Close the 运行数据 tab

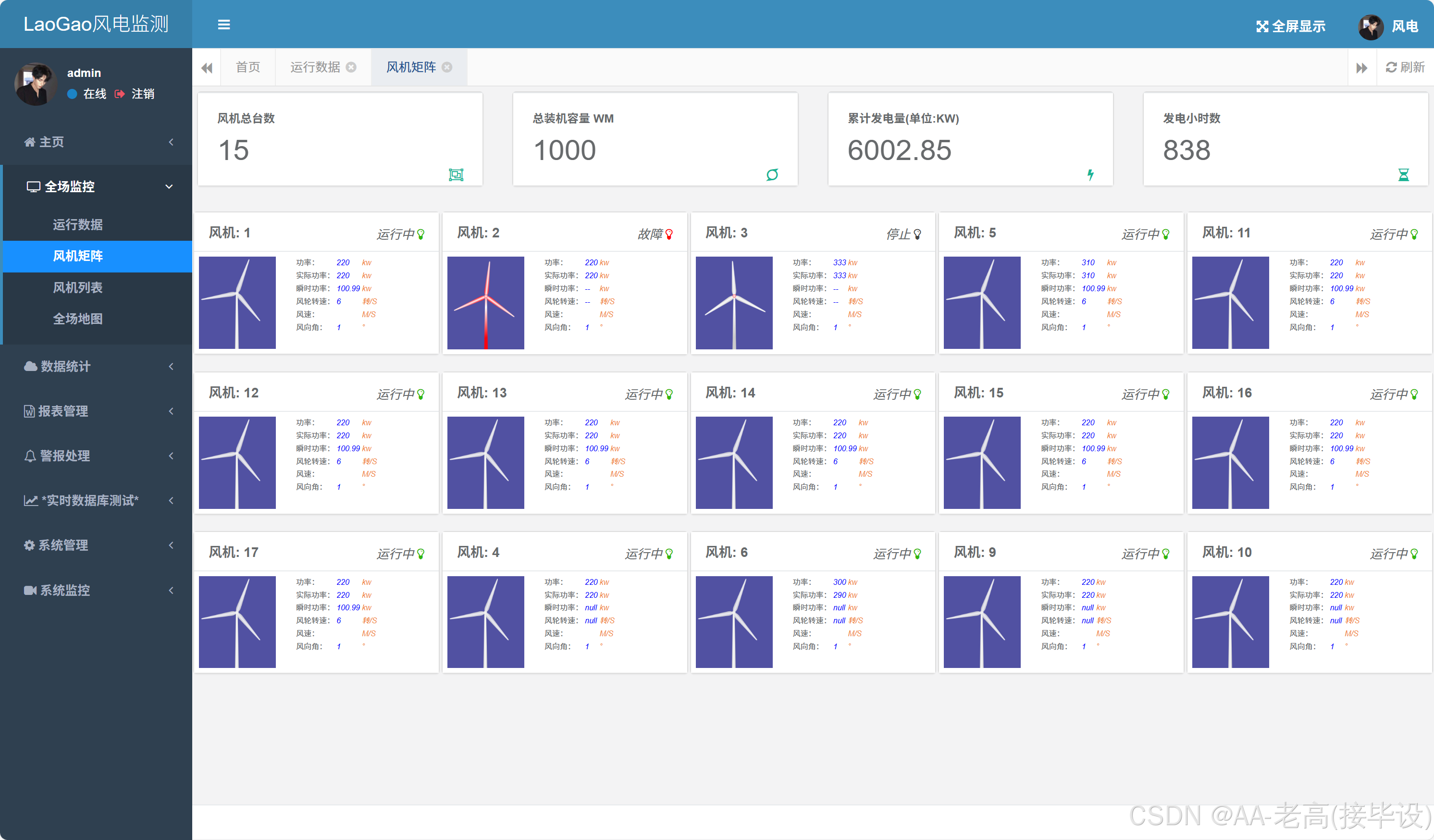coord(351,67)
